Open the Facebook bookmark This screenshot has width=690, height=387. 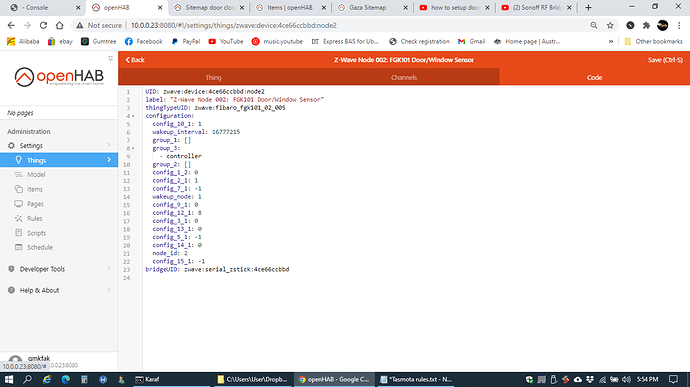pos(144,41)
